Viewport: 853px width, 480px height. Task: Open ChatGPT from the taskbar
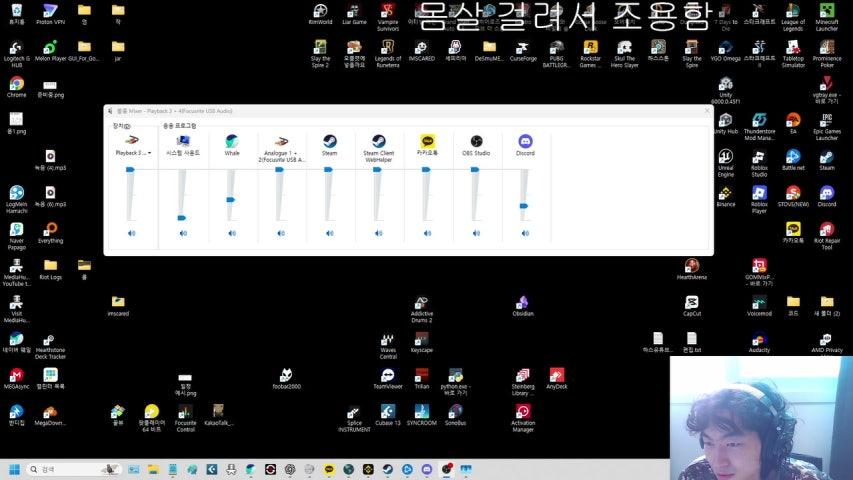click(289, 469)
